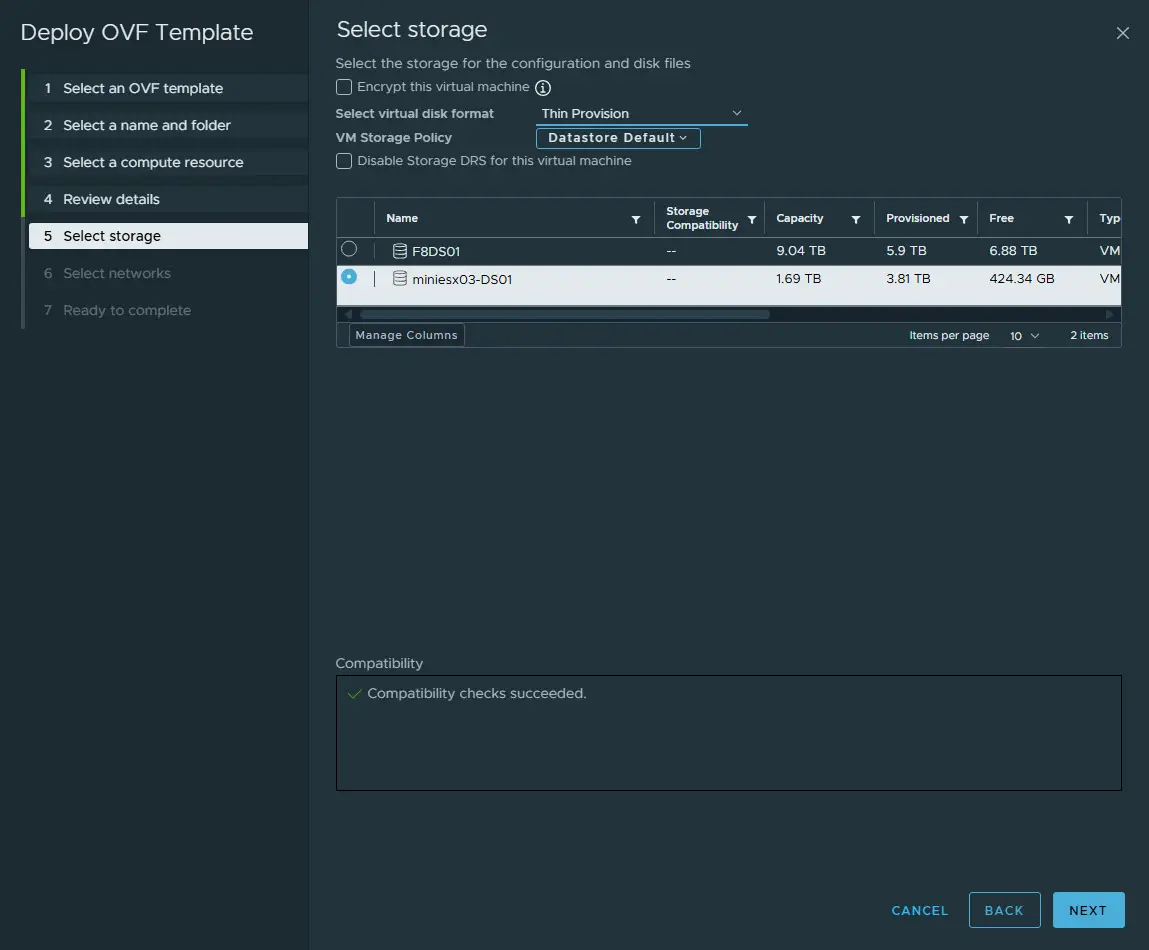Open the Provisioned column filter
Viewport: 1149px width, 950px height.
964,219
